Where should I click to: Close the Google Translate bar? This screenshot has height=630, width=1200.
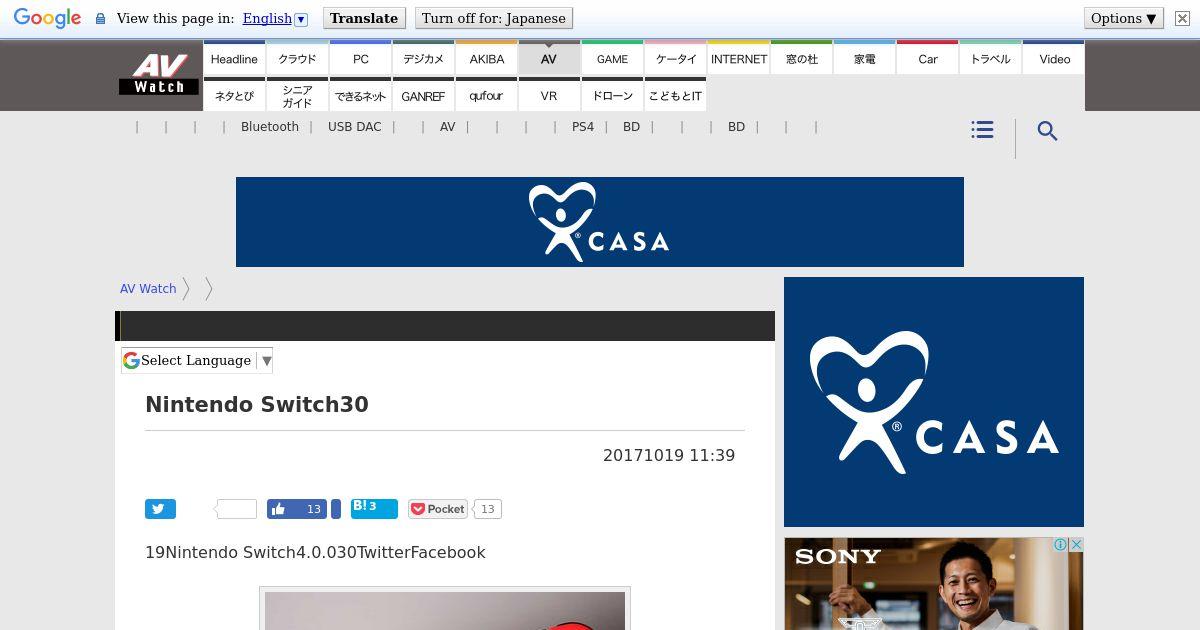point(1182,18)
